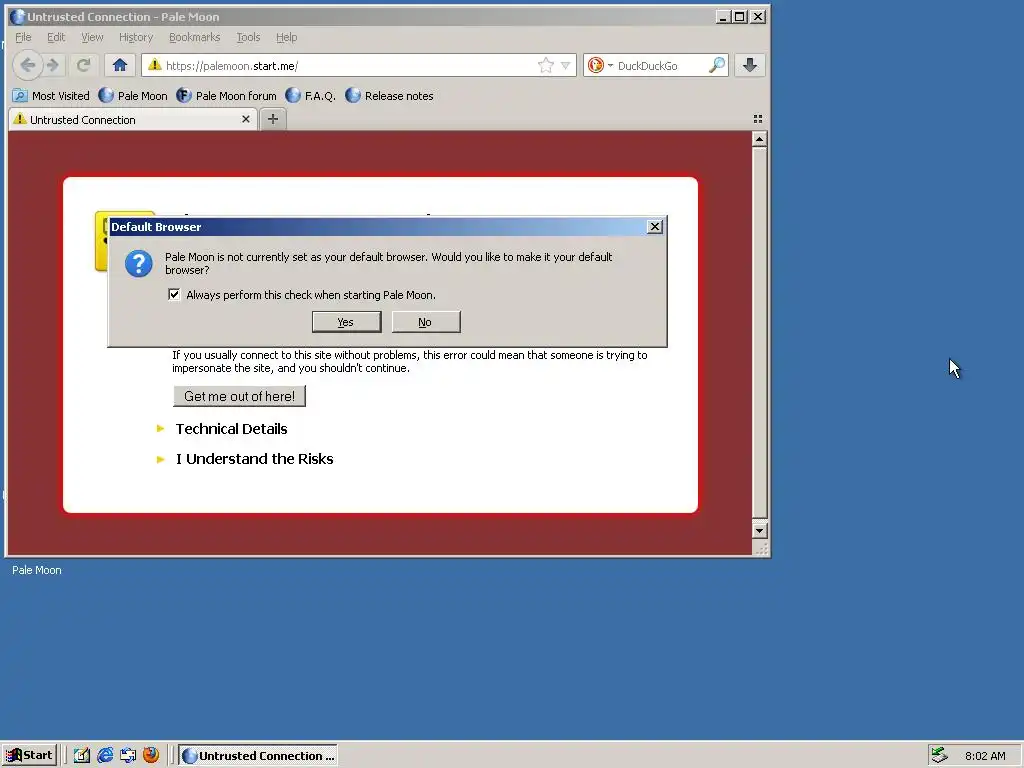Launch Firefox icon in quick launch

click(x=151, y=755)
